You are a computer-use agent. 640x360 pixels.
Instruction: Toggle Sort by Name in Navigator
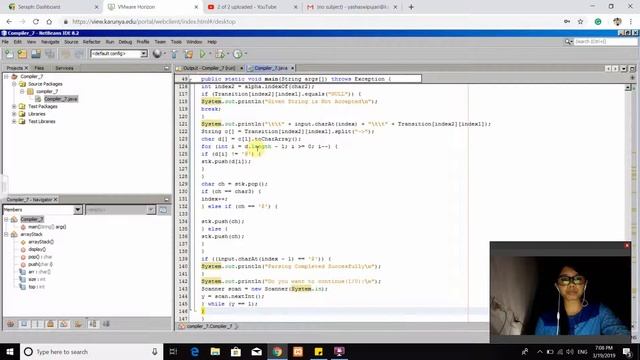tap(93, 324)
